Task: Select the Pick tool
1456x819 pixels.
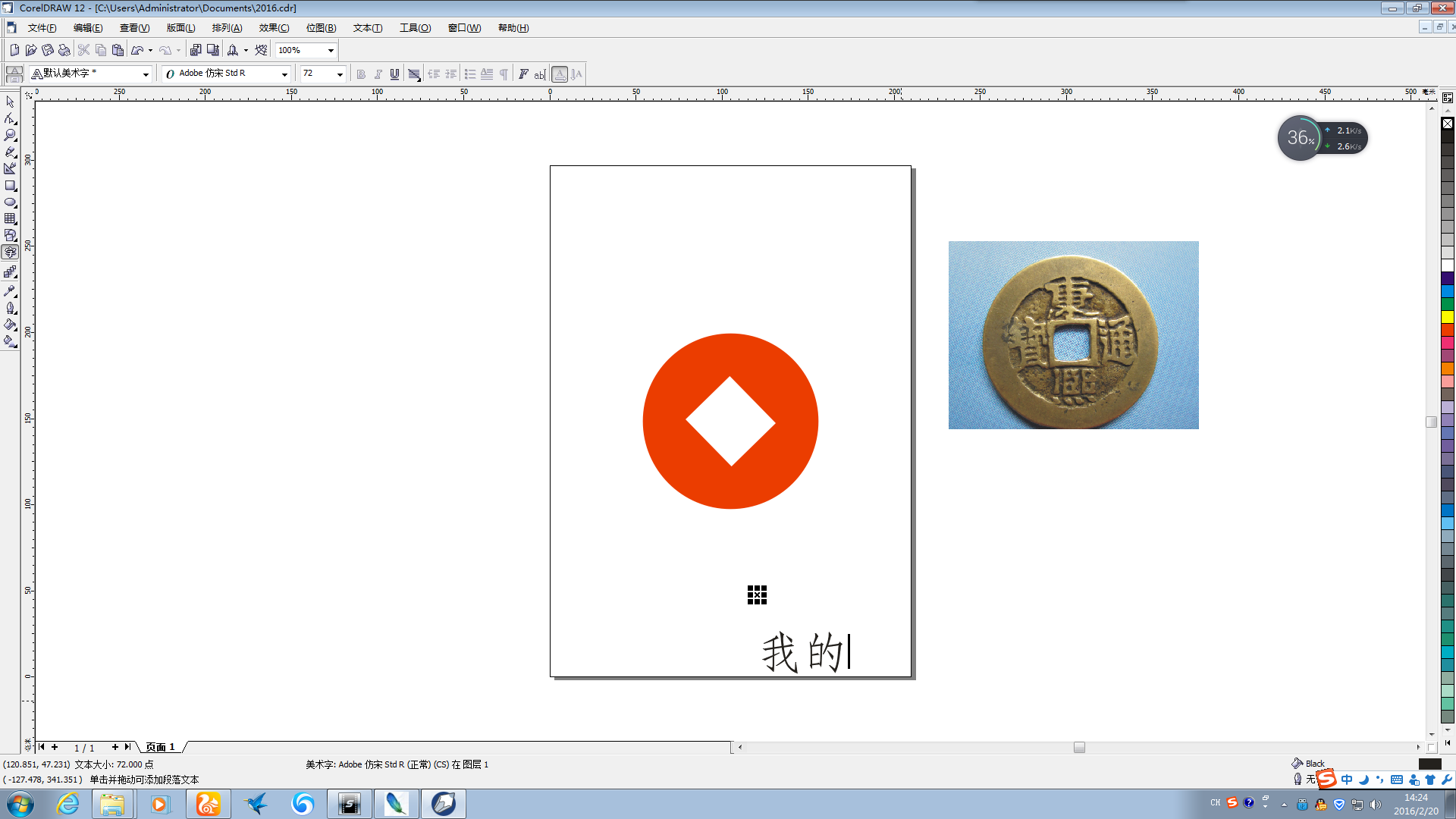Action: click(11, 101)
